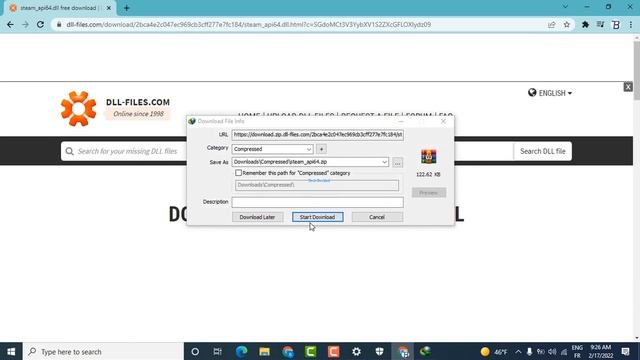Click the address bar URL
This screenshot has width=640, height=360.
[x=248, y=24]
